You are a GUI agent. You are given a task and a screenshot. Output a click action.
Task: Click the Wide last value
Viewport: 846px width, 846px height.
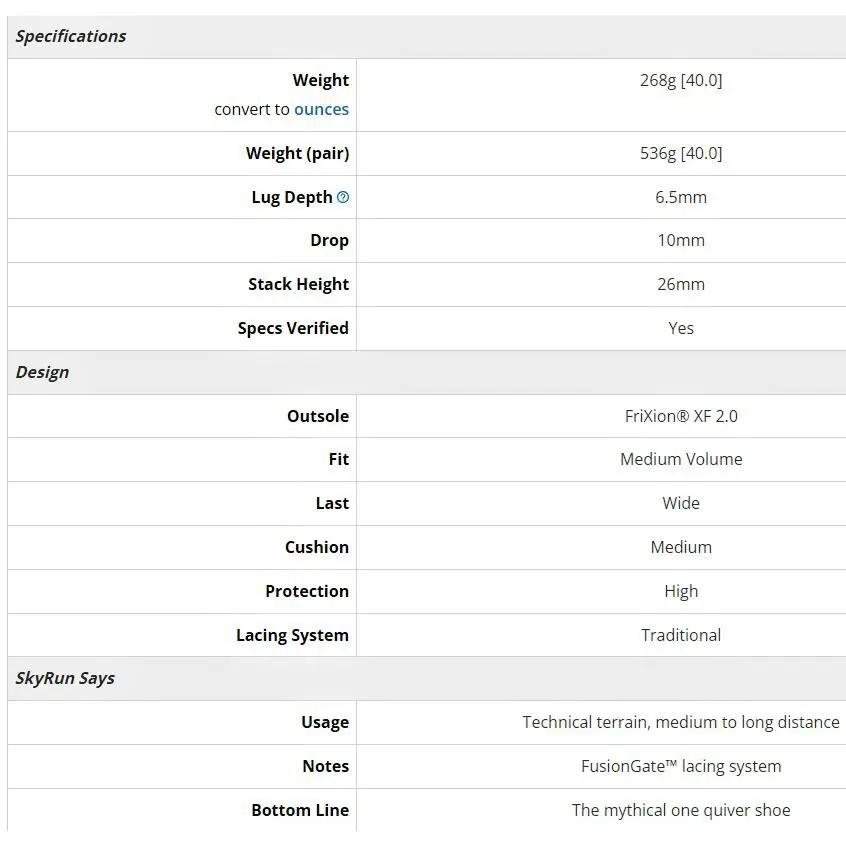pos(681,503)
